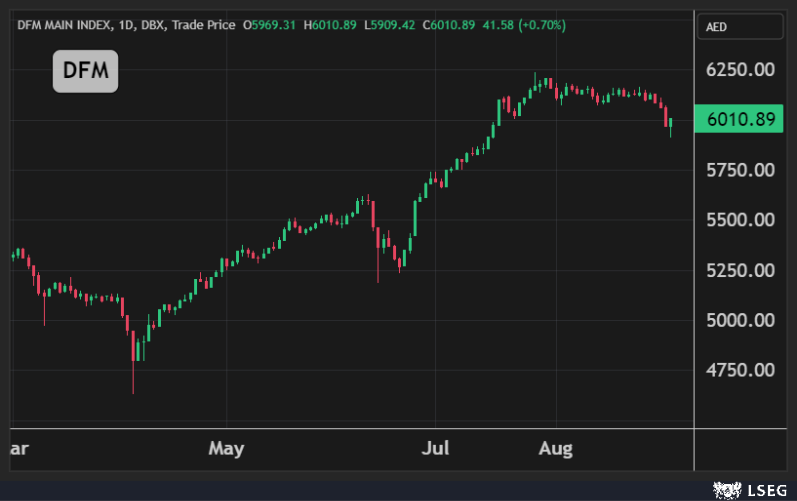The height and width of the screenshot is (501, 797).
Task: Click the gray DFM badge
Action: [x=85, y=71]
